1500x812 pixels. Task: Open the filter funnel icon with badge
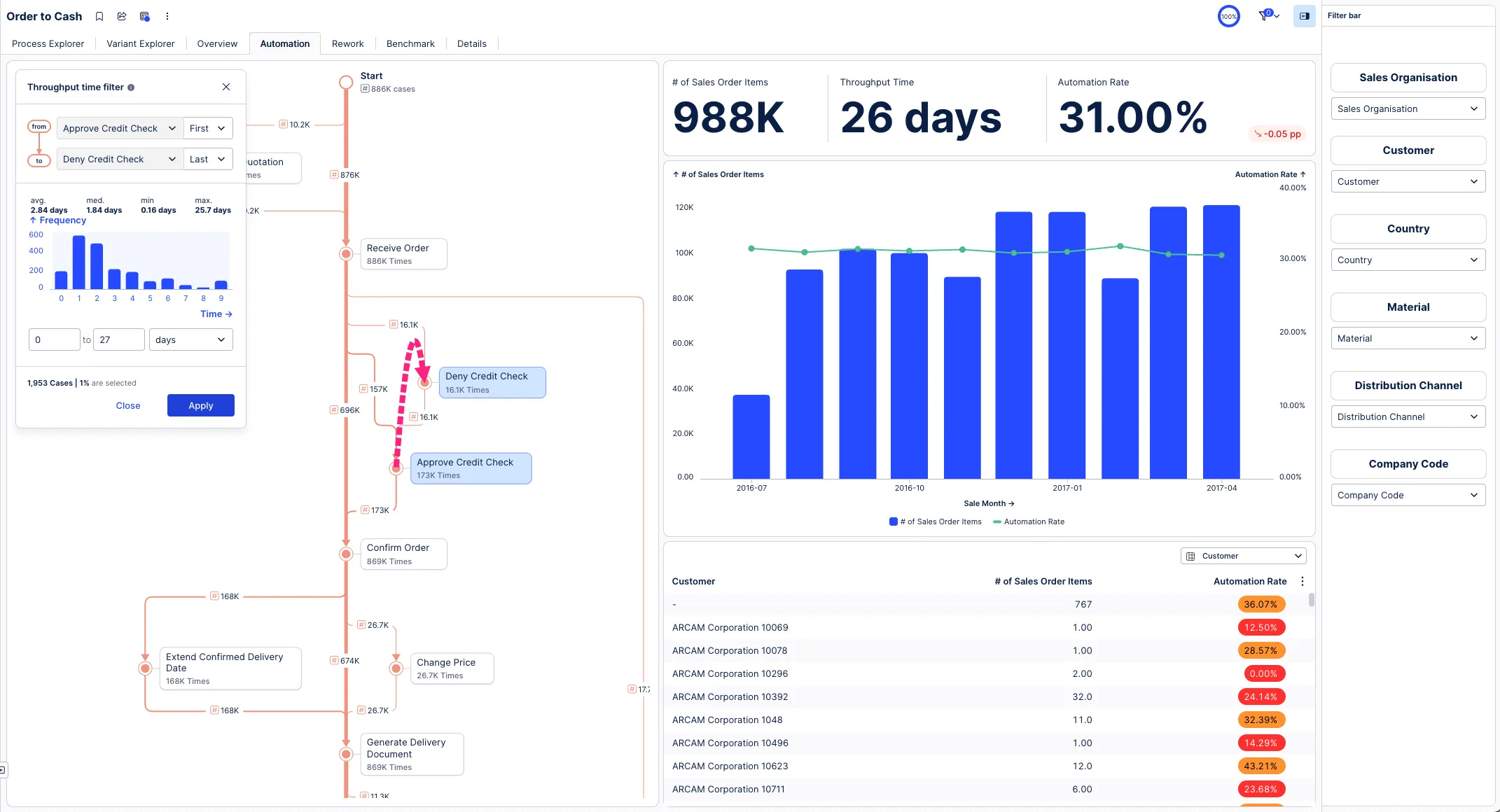(x=1265, y=16)
